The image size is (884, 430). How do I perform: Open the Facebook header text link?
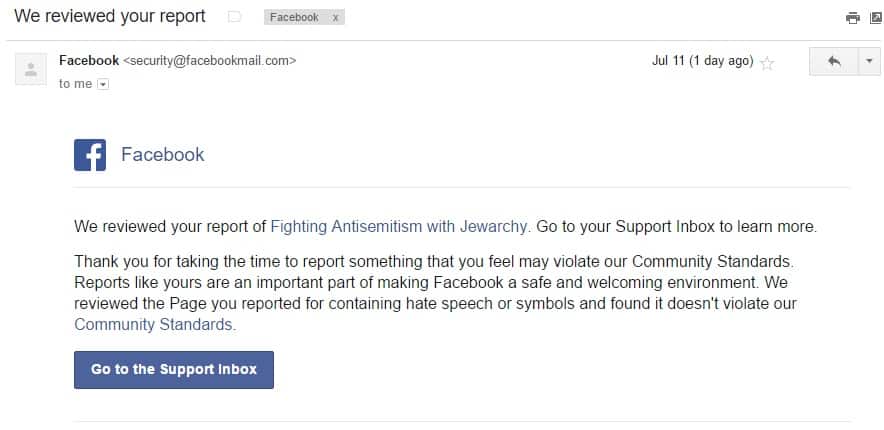coord(162,154)
